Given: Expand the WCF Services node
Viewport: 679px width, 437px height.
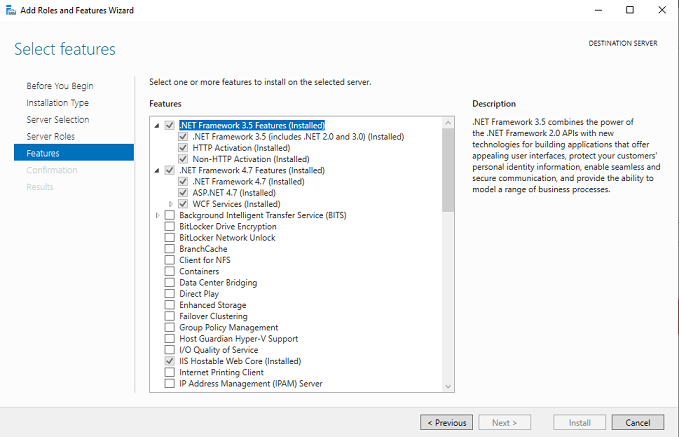Looking at the screenshot, I should (x=171, y=204).
